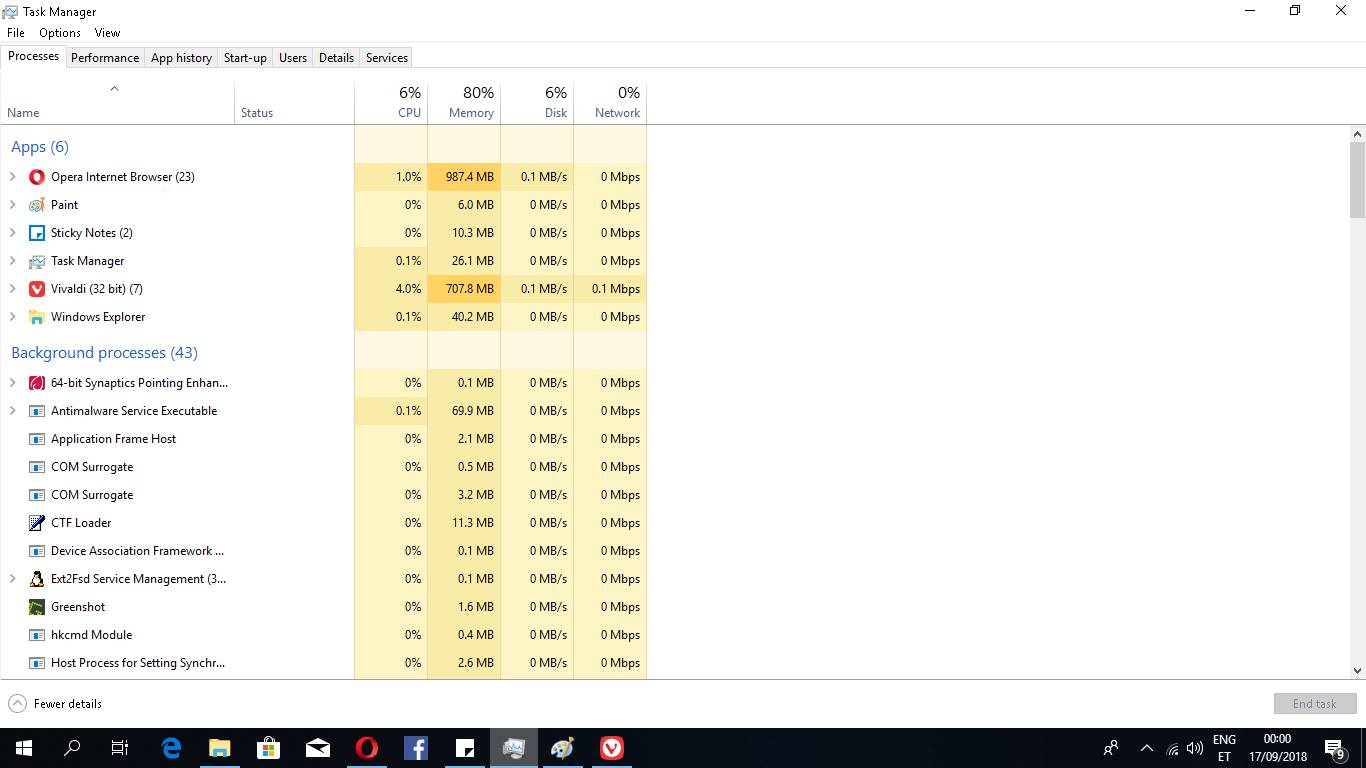Sort processes by CPU usage column
Image resolution: width=1366 pixels, height=768 pixels.
(x=391, y=102)
